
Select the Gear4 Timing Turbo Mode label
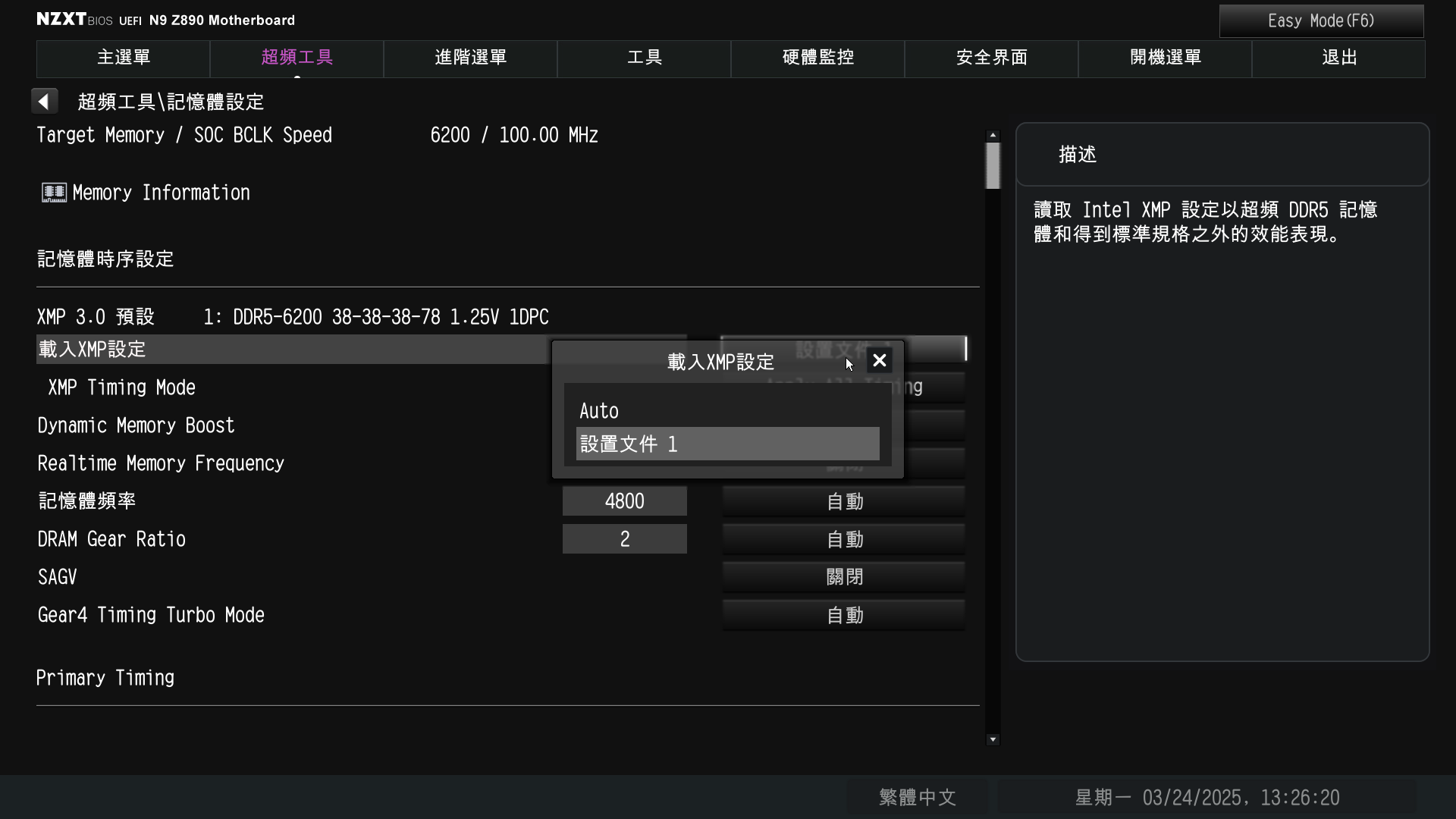152,615
